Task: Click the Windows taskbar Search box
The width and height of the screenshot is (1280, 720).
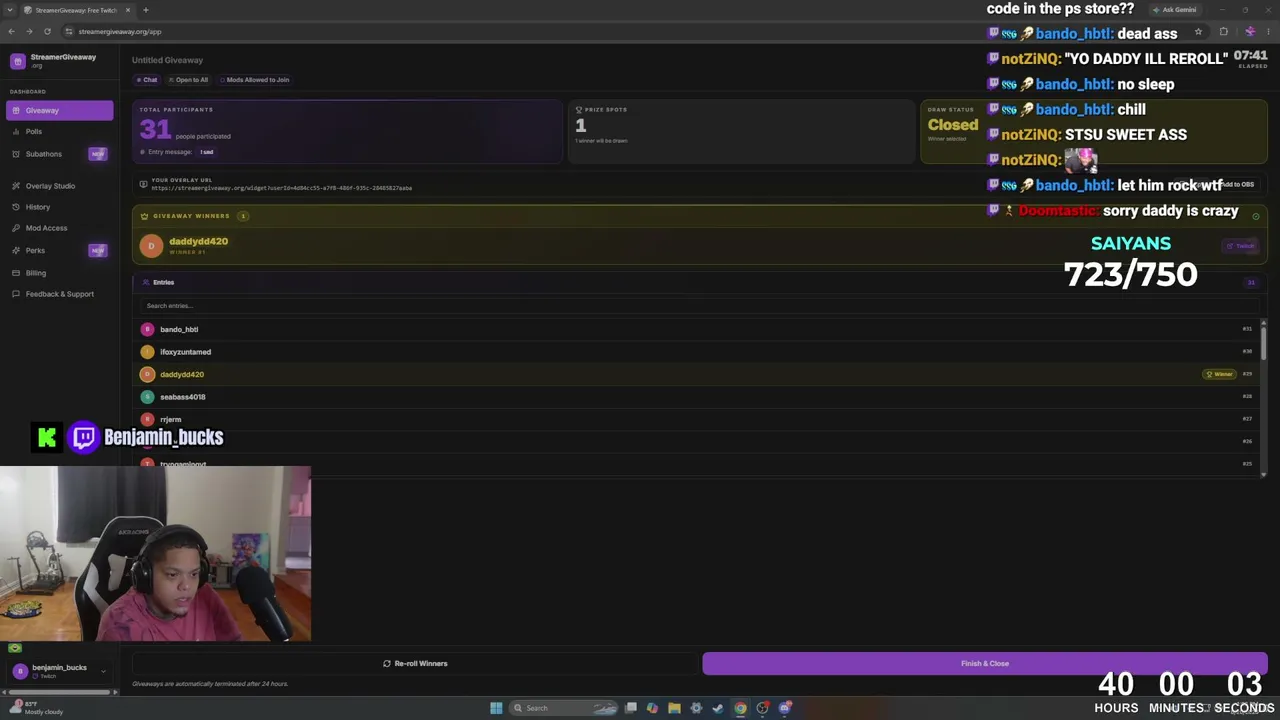Action: [564, 708]
